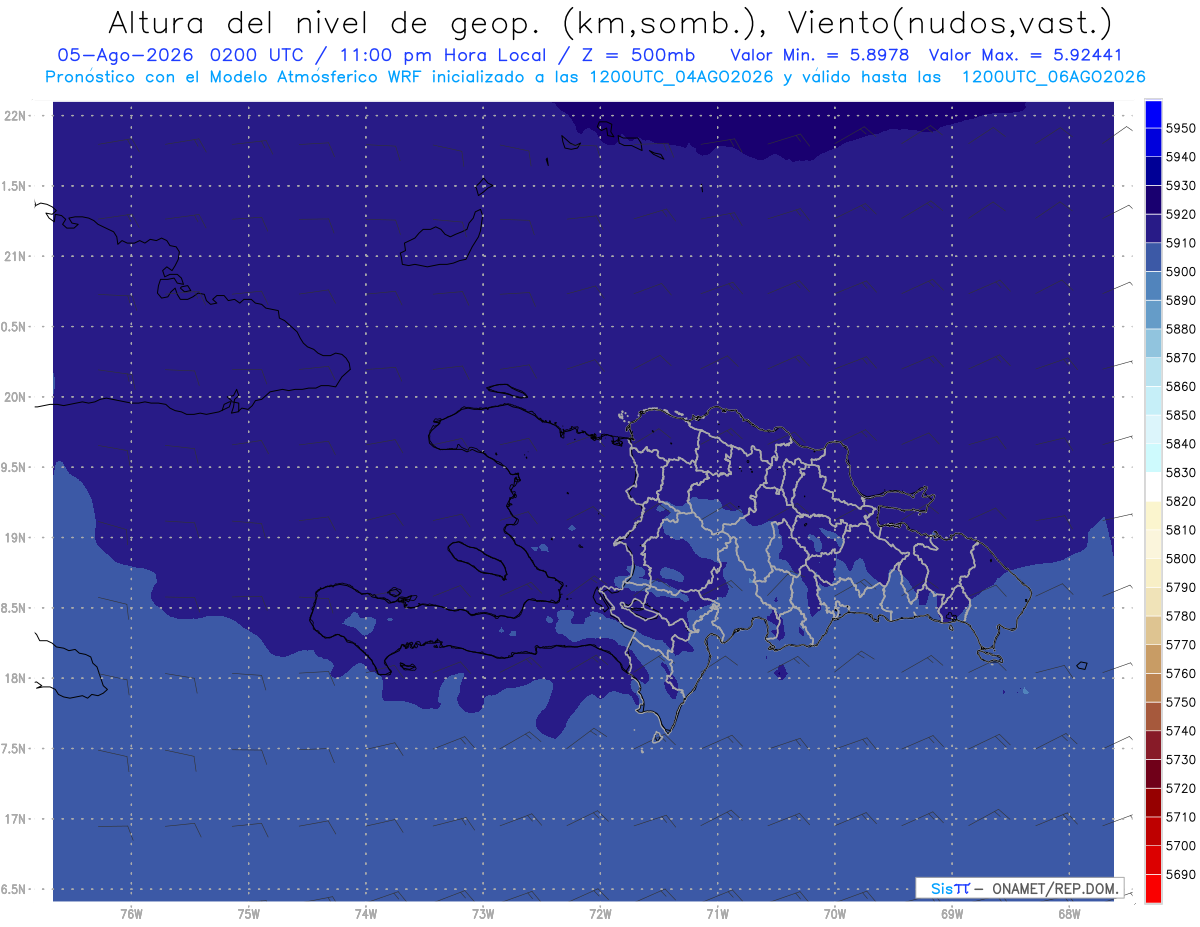This screenshot has width=1200, height=927.
Task: Click the light cyan swatch between 5840 and 5830
Action: point(1153,458)
